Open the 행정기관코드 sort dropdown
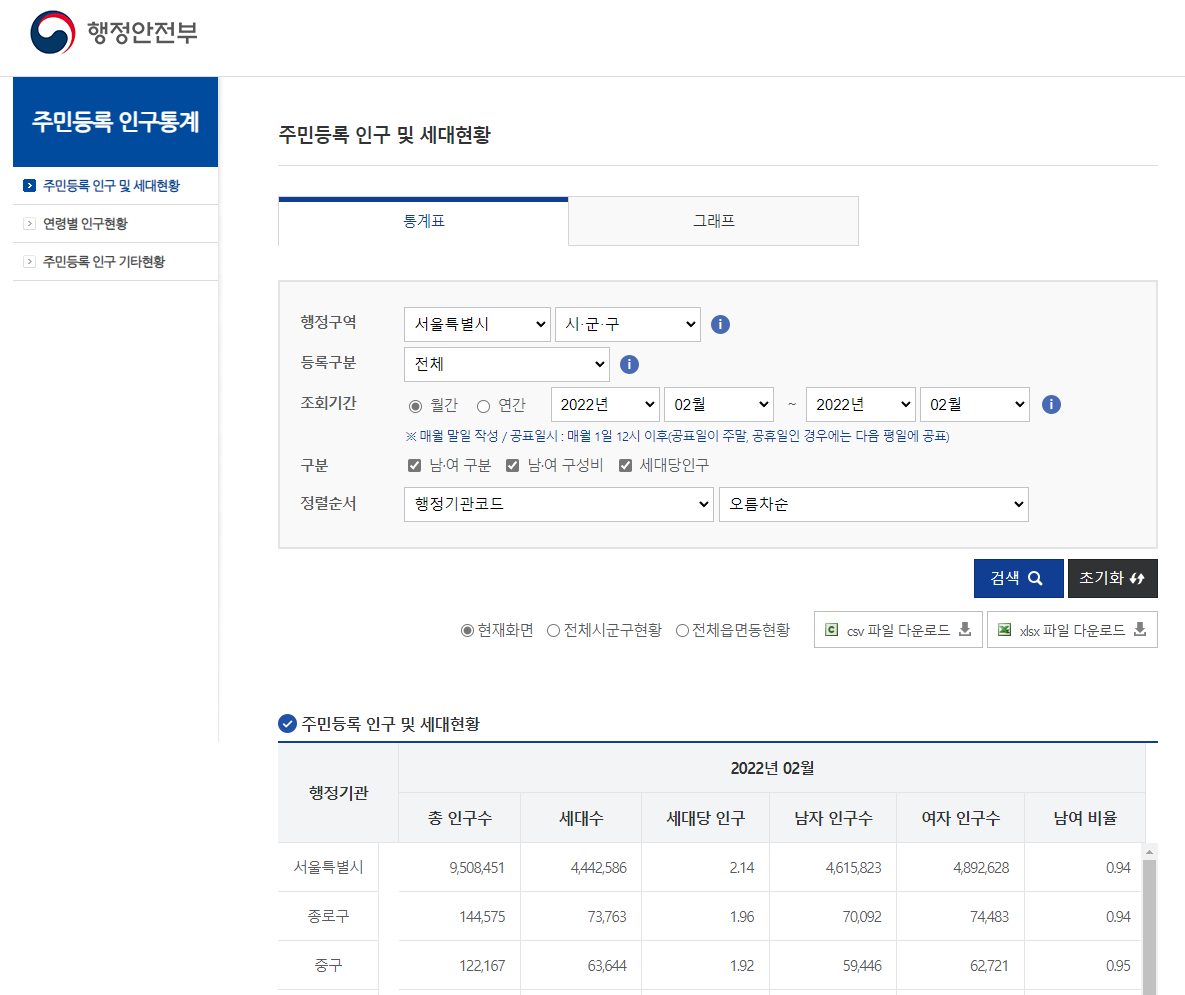 558,504
